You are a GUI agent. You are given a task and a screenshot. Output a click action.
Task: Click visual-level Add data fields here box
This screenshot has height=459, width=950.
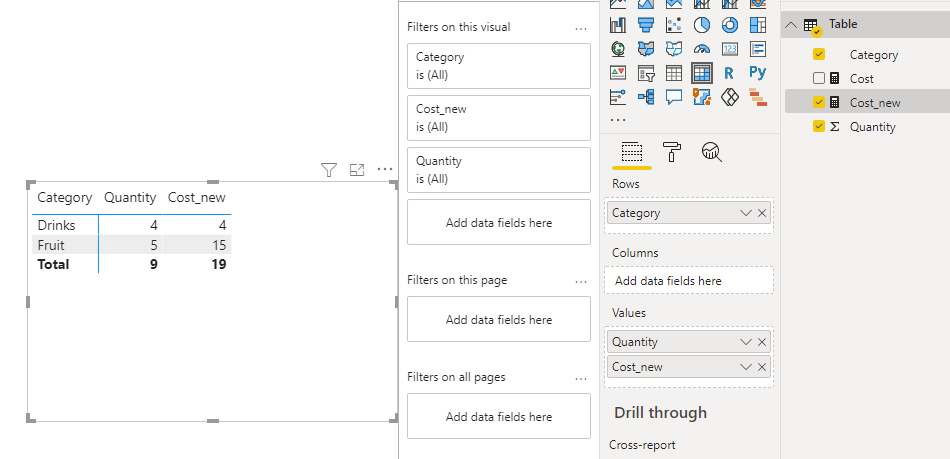(499, 222)
